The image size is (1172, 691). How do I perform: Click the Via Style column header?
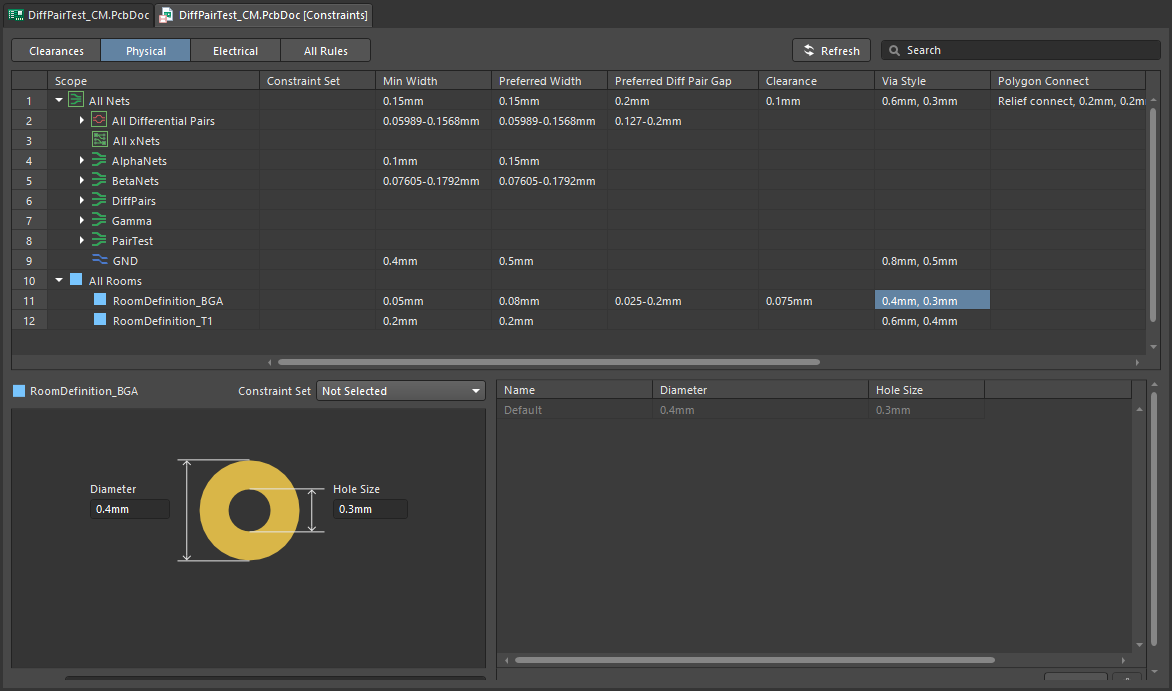[932, 81]
